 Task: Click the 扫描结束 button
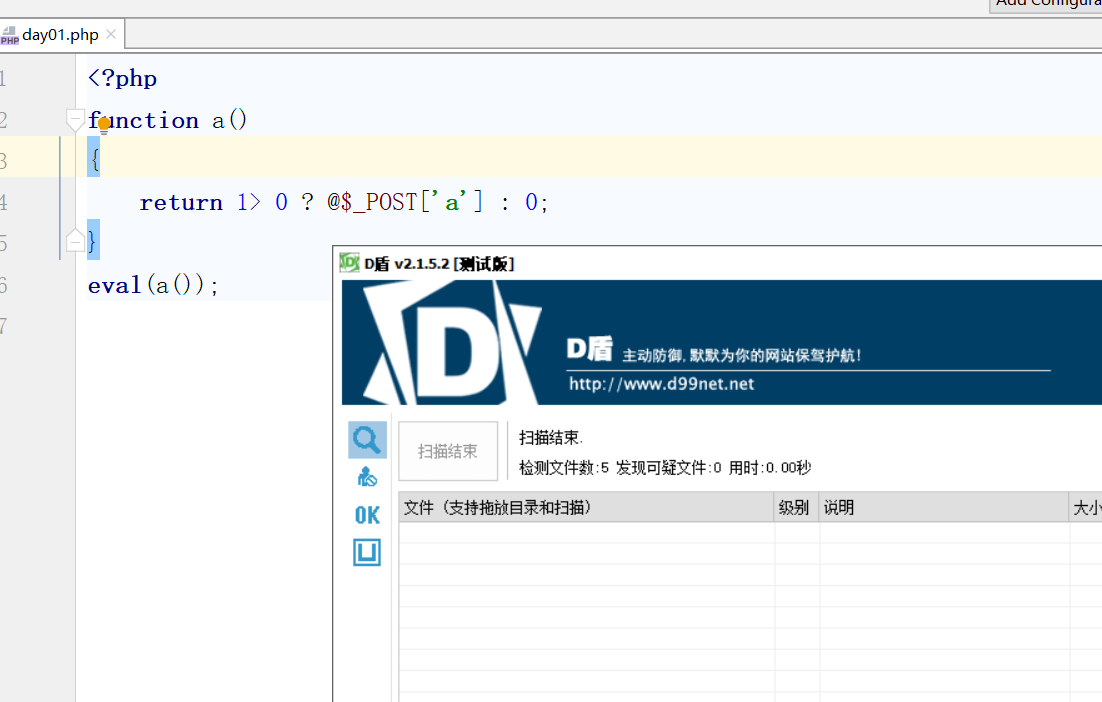tap(448, 451)
